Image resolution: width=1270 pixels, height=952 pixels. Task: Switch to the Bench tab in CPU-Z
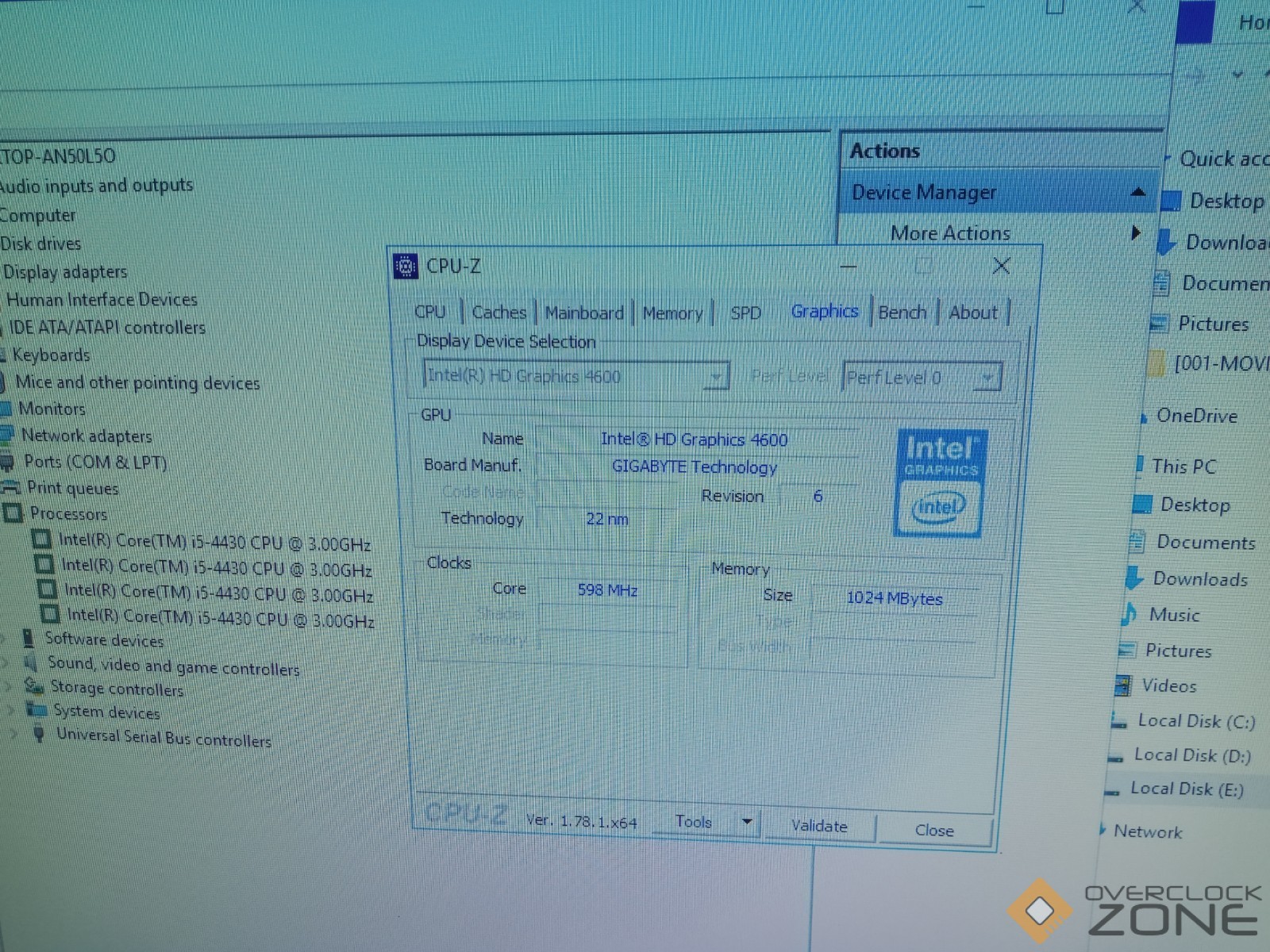(x=902, y=312)
